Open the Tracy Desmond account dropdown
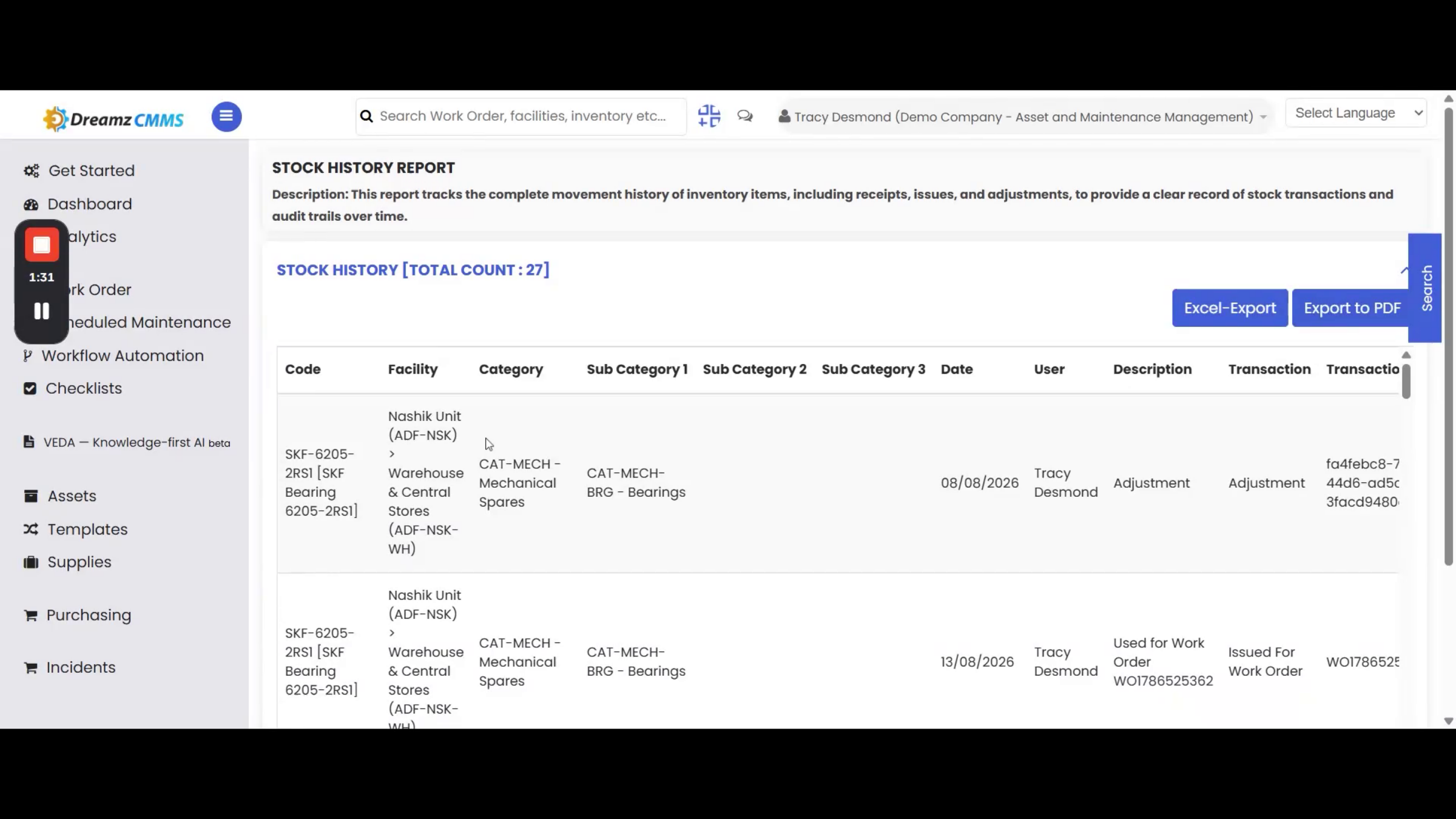 coord(1023,116)
